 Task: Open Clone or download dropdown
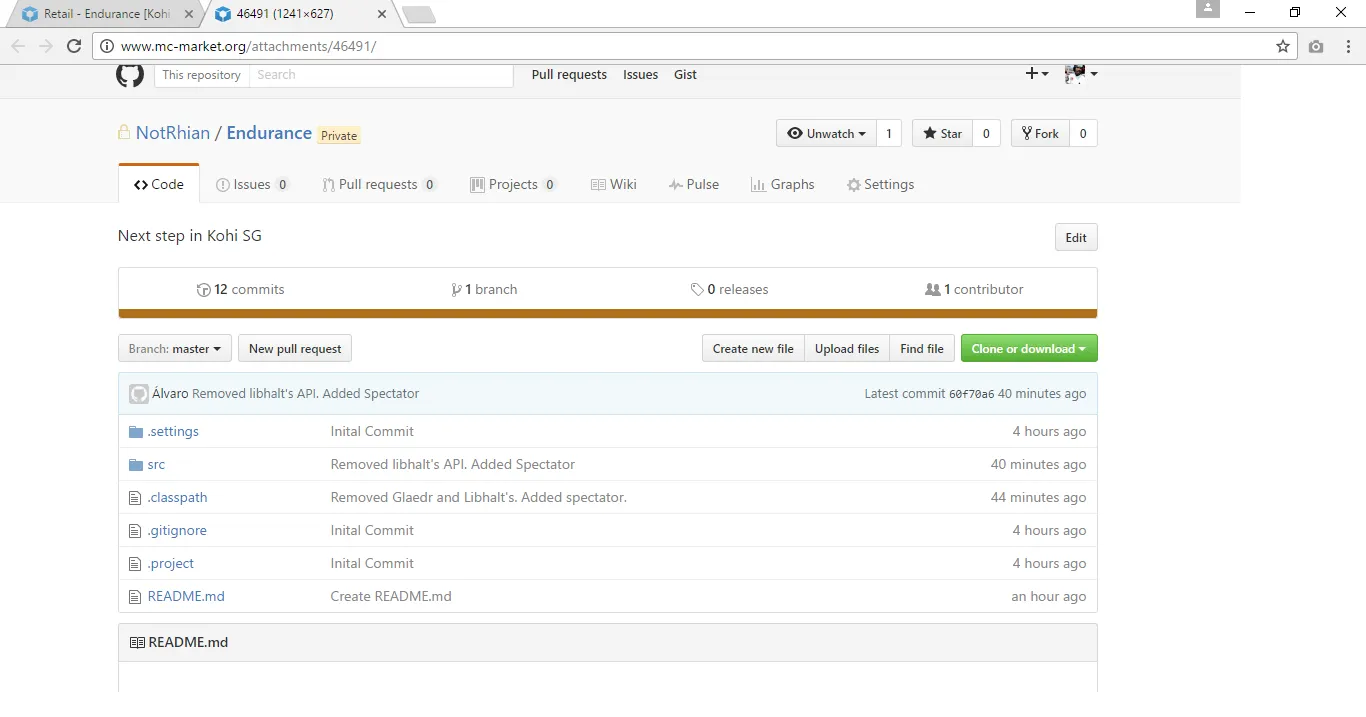pos(1029,348)
